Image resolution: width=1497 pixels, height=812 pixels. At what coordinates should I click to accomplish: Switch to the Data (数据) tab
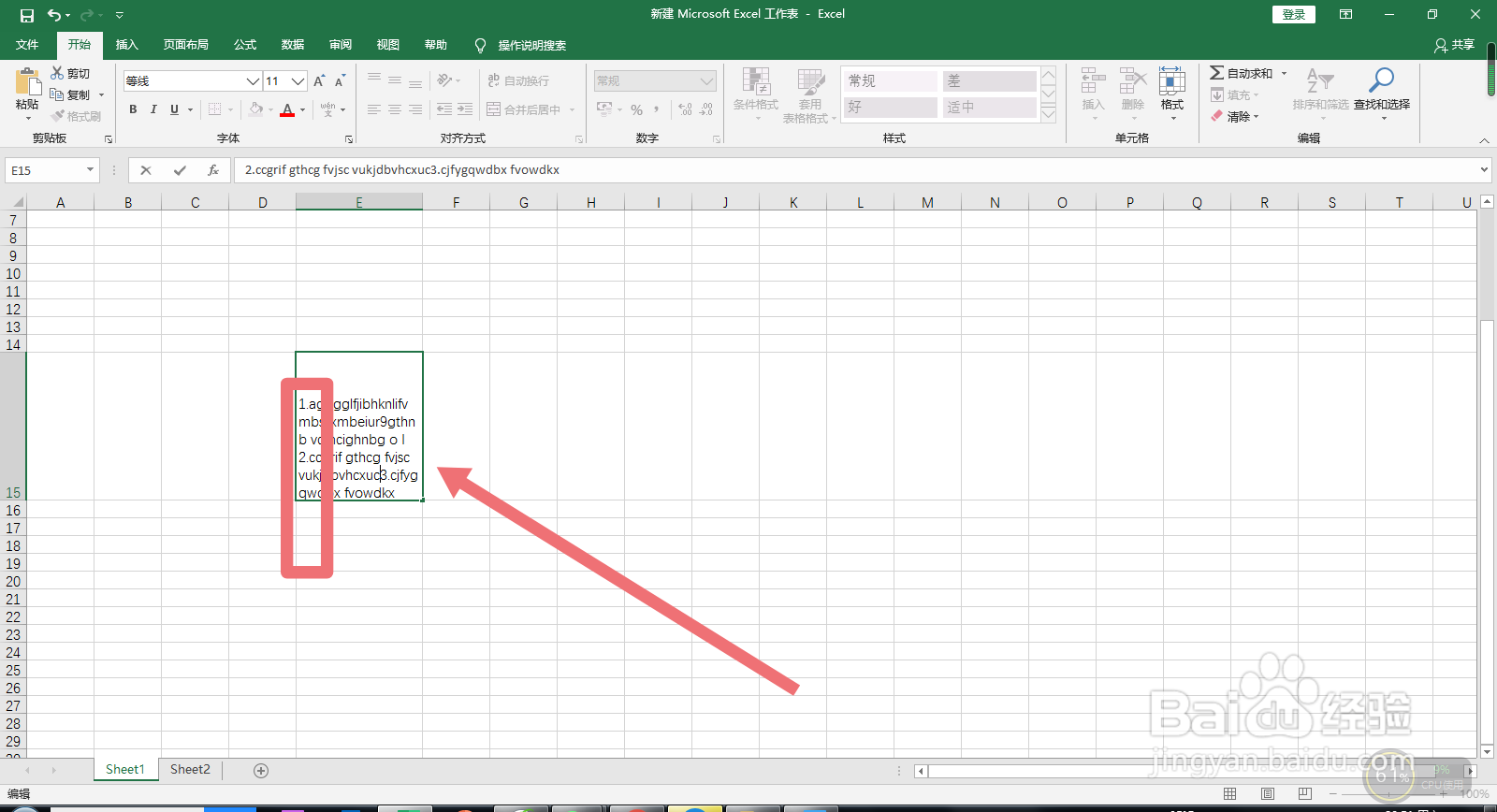(293, 45)
